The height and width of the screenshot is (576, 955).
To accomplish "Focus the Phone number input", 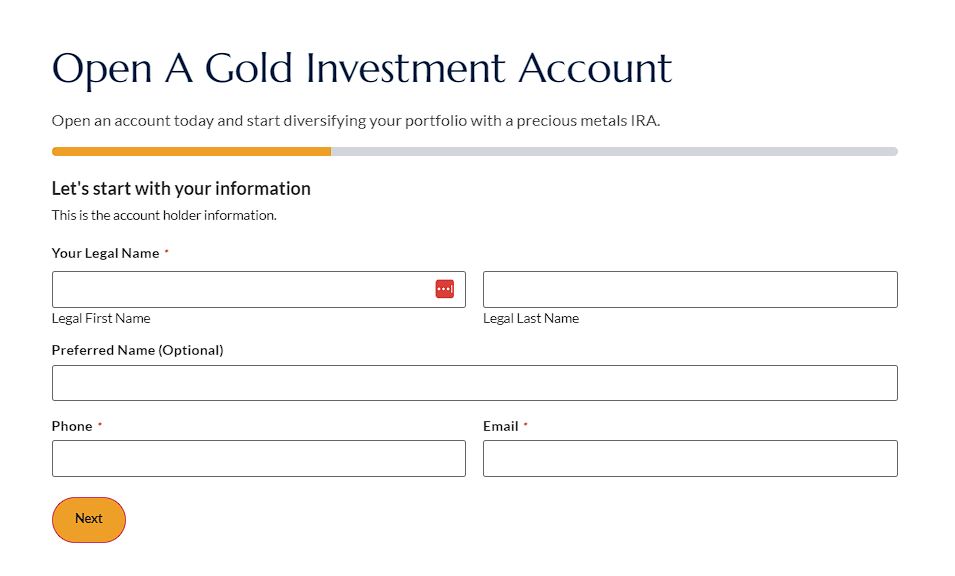I will [259, 458].
